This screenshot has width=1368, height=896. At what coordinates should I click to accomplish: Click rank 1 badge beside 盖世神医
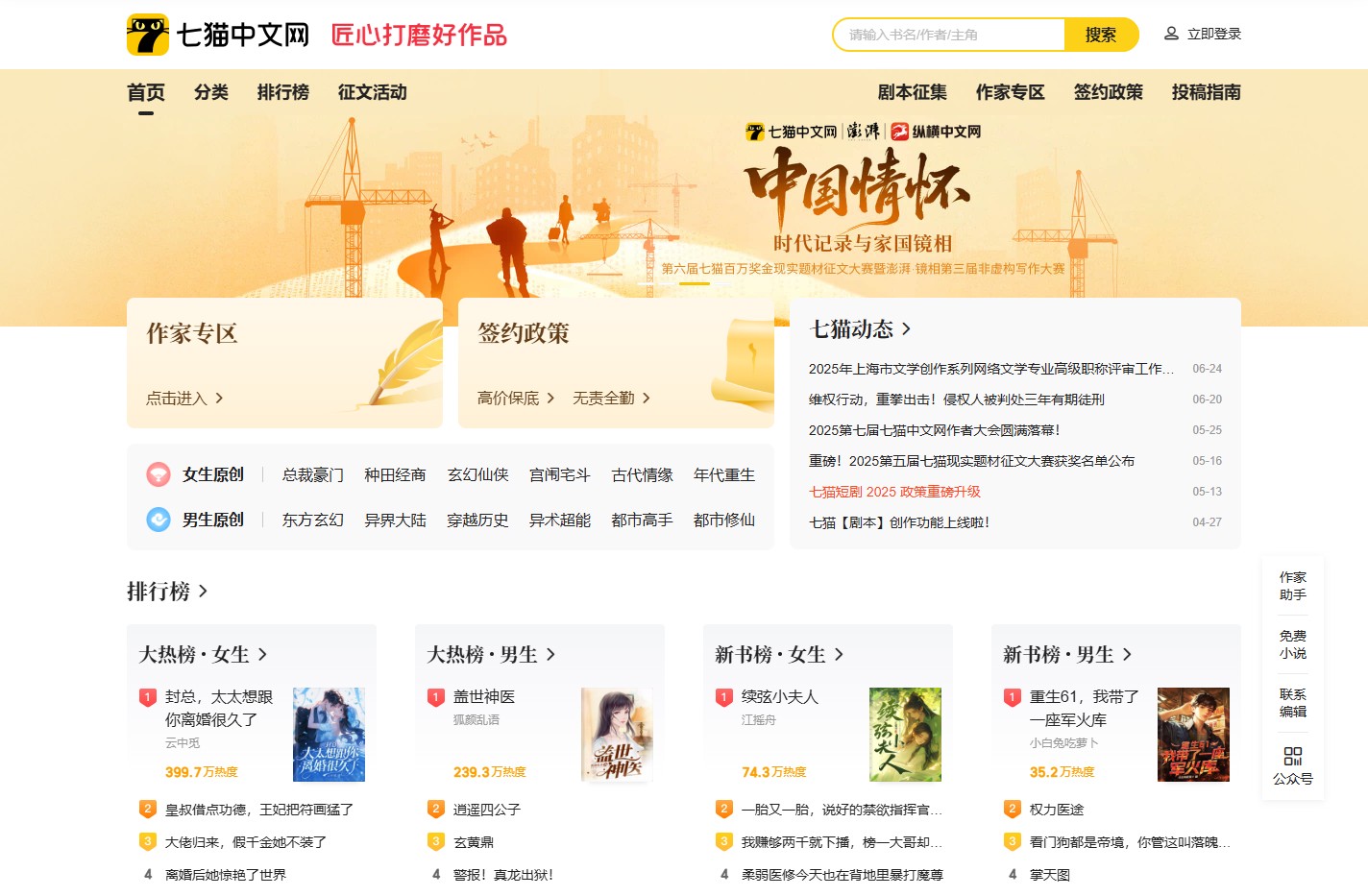[436, 697]
